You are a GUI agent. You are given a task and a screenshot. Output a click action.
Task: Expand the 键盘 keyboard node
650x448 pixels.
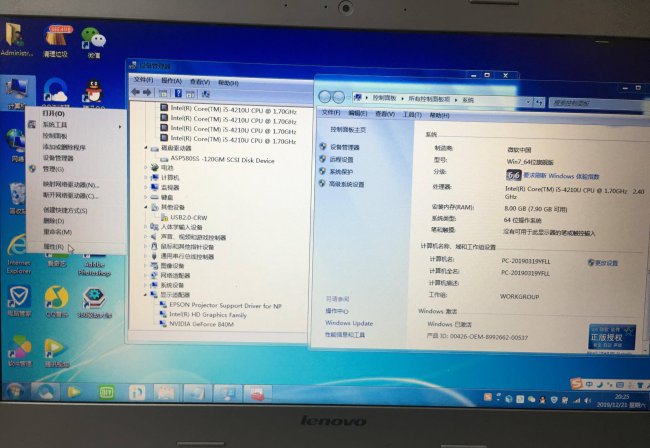coord(146,197)
